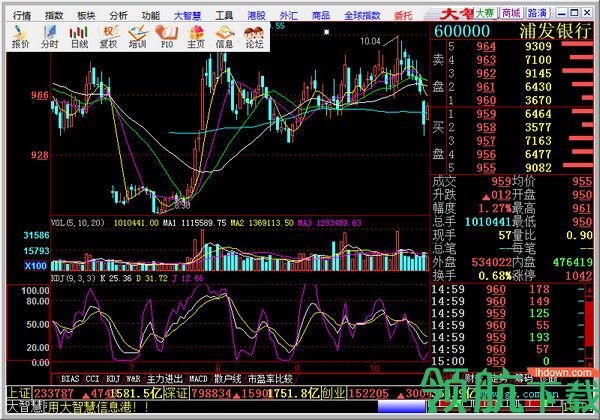
Task: Click the 创业 index in status bar
Action: (334, 393)
